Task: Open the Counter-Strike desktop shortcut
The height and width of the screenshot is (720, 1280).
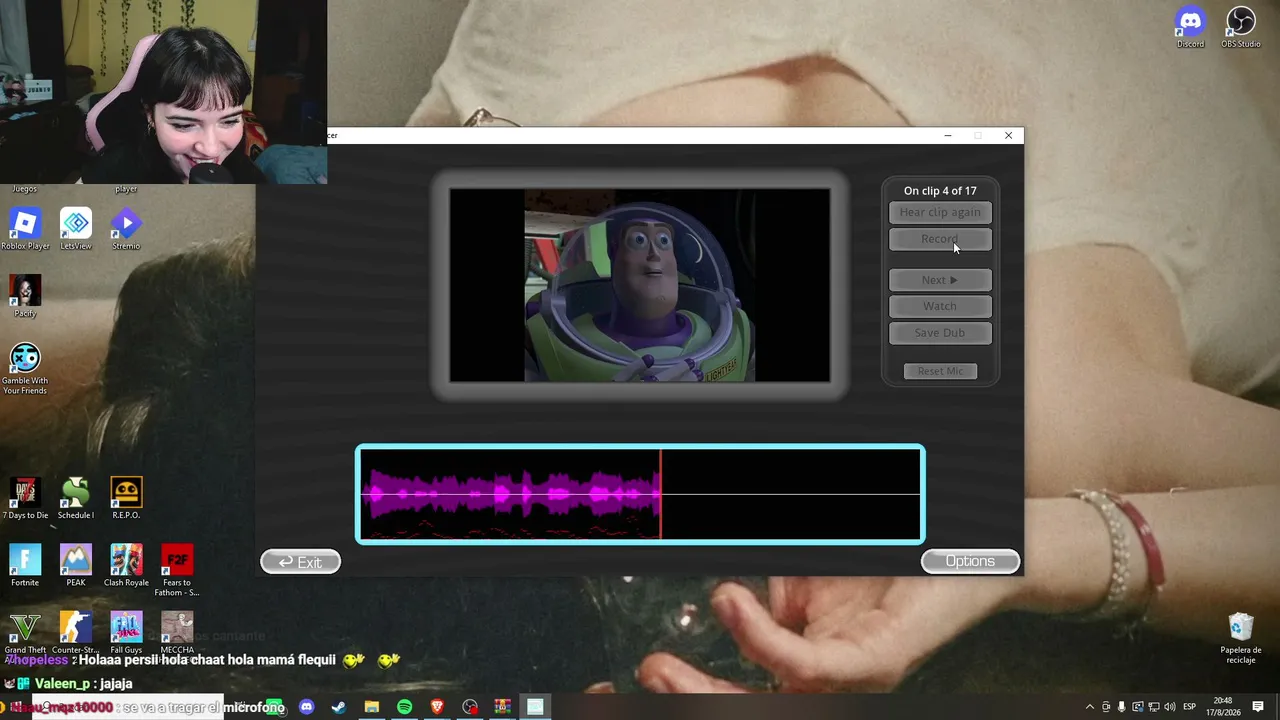Action: tap(75, 632)
